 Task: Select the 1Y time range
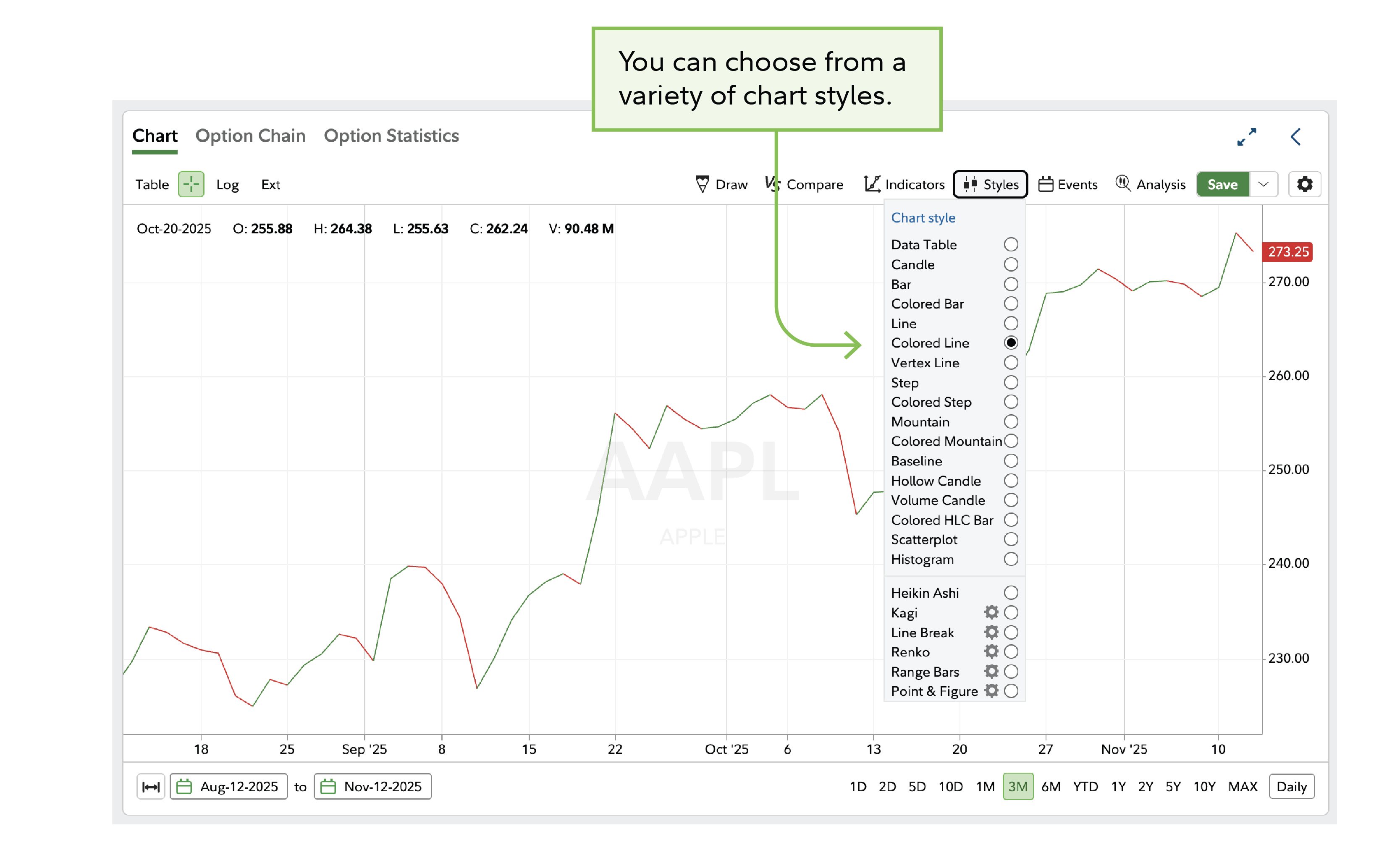(x=1118, y=787)
